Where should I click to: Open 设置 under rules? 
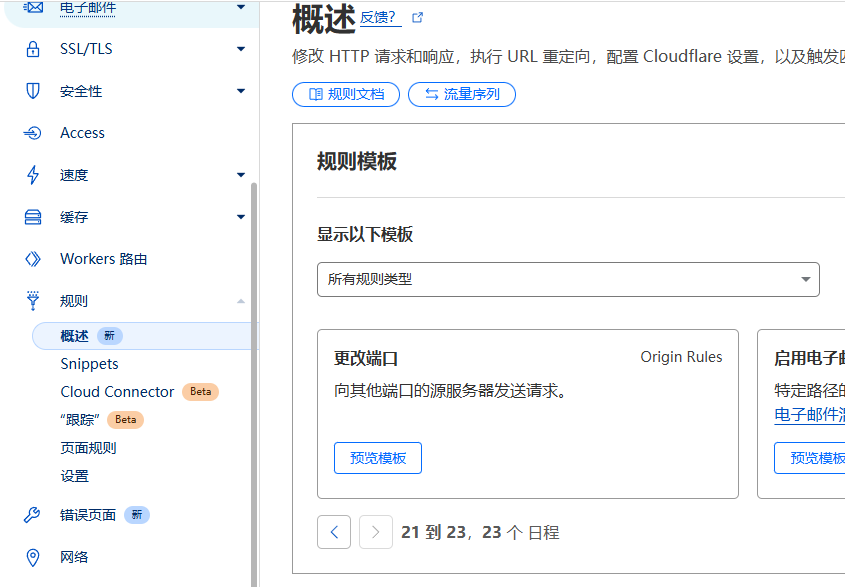[x=74, y=476]
